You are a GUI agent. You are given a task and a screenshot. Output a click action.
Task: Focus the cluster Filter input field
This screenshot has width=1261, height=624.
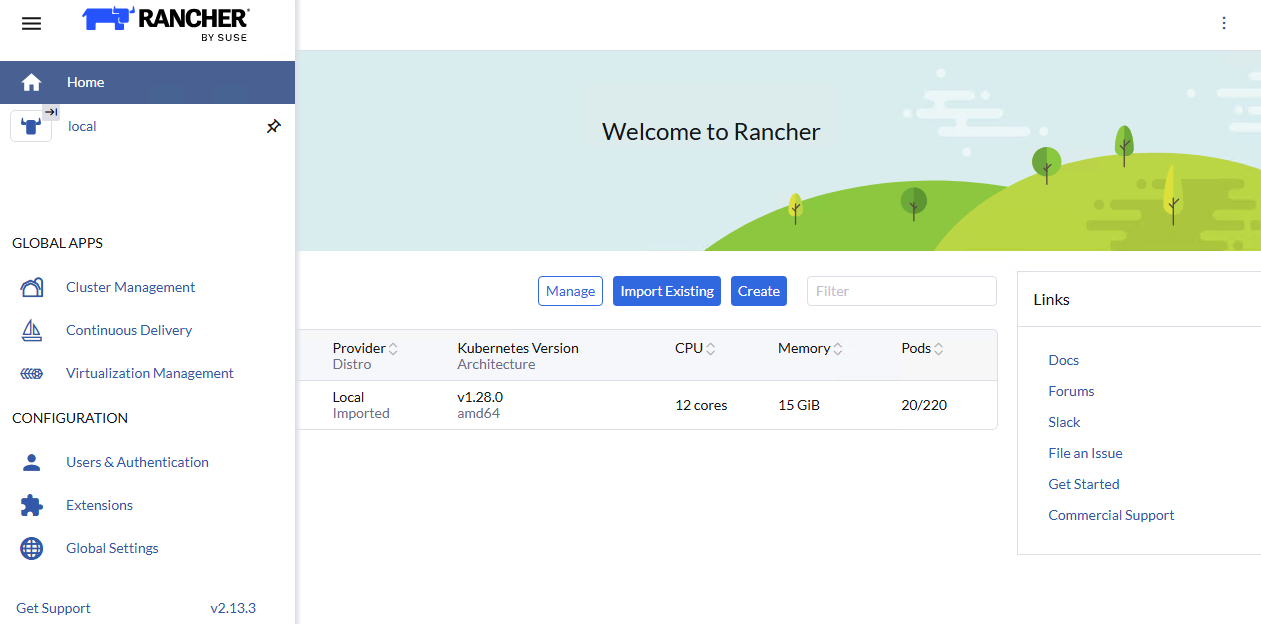(x=901, y=291)
